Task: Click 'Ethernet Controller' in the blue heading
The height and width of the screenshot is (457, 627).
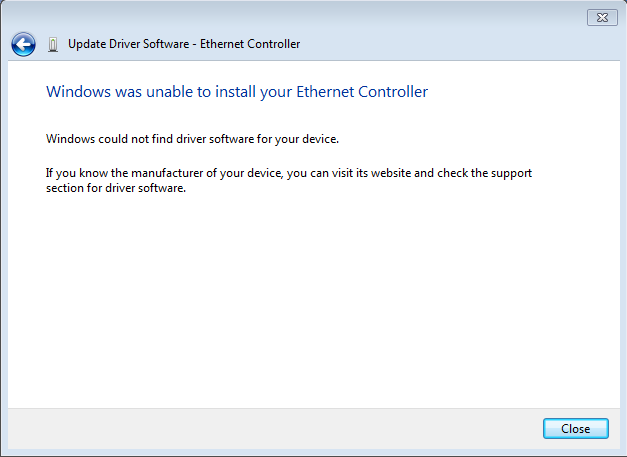Action: [x=364, y=92]
